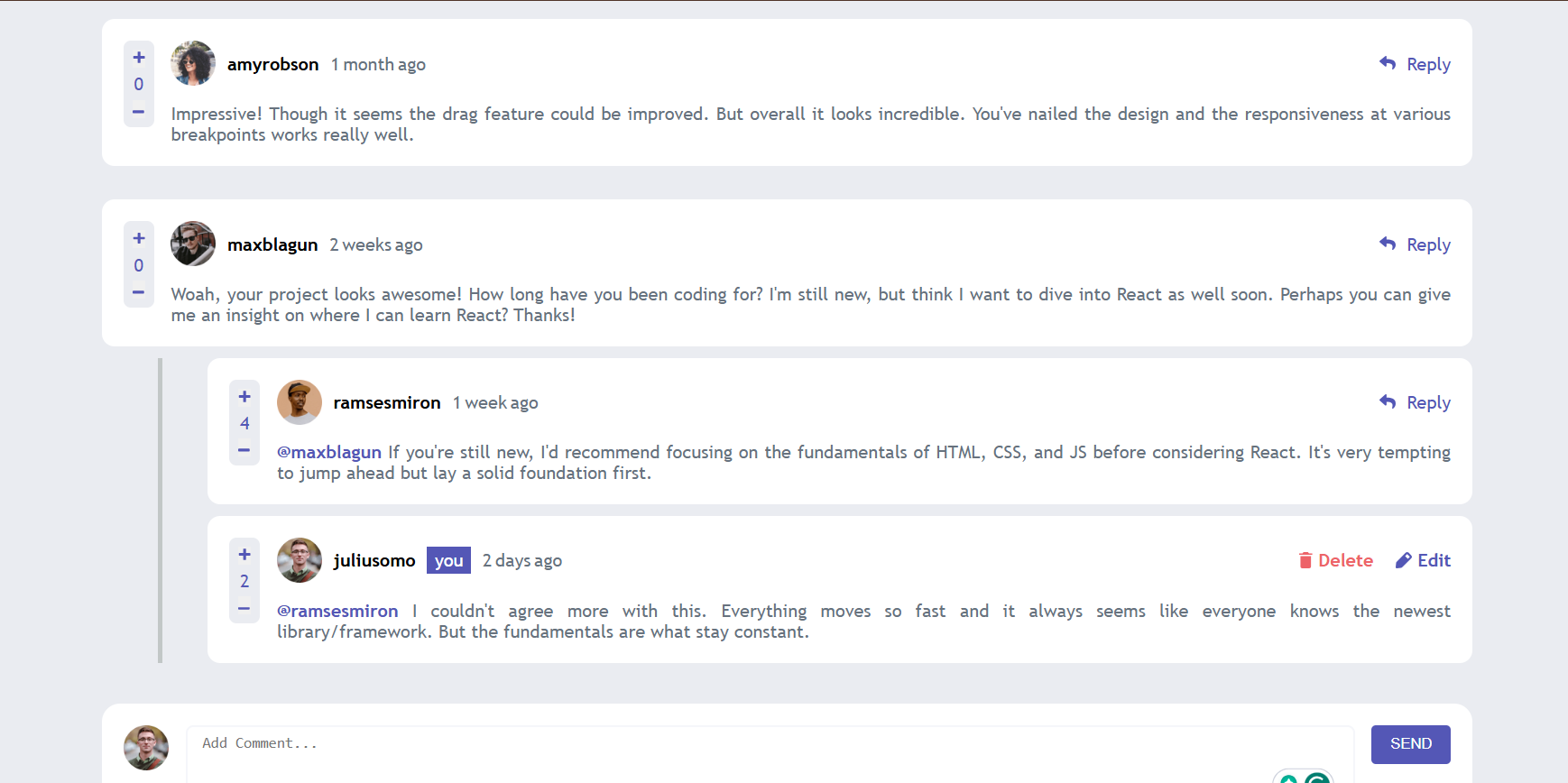Viewport: 1568px width, 783px height.
Task: Focus the Add Comment text field
Action: (770, 752)
